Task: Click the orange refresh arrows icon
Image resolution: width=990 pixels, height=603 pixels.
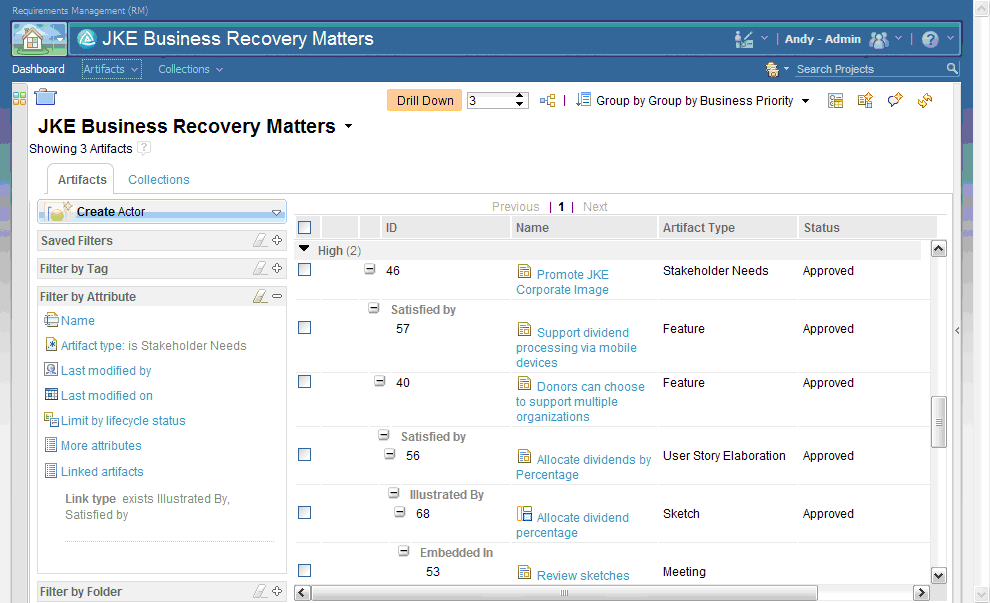Action: [x=925, y=100]
